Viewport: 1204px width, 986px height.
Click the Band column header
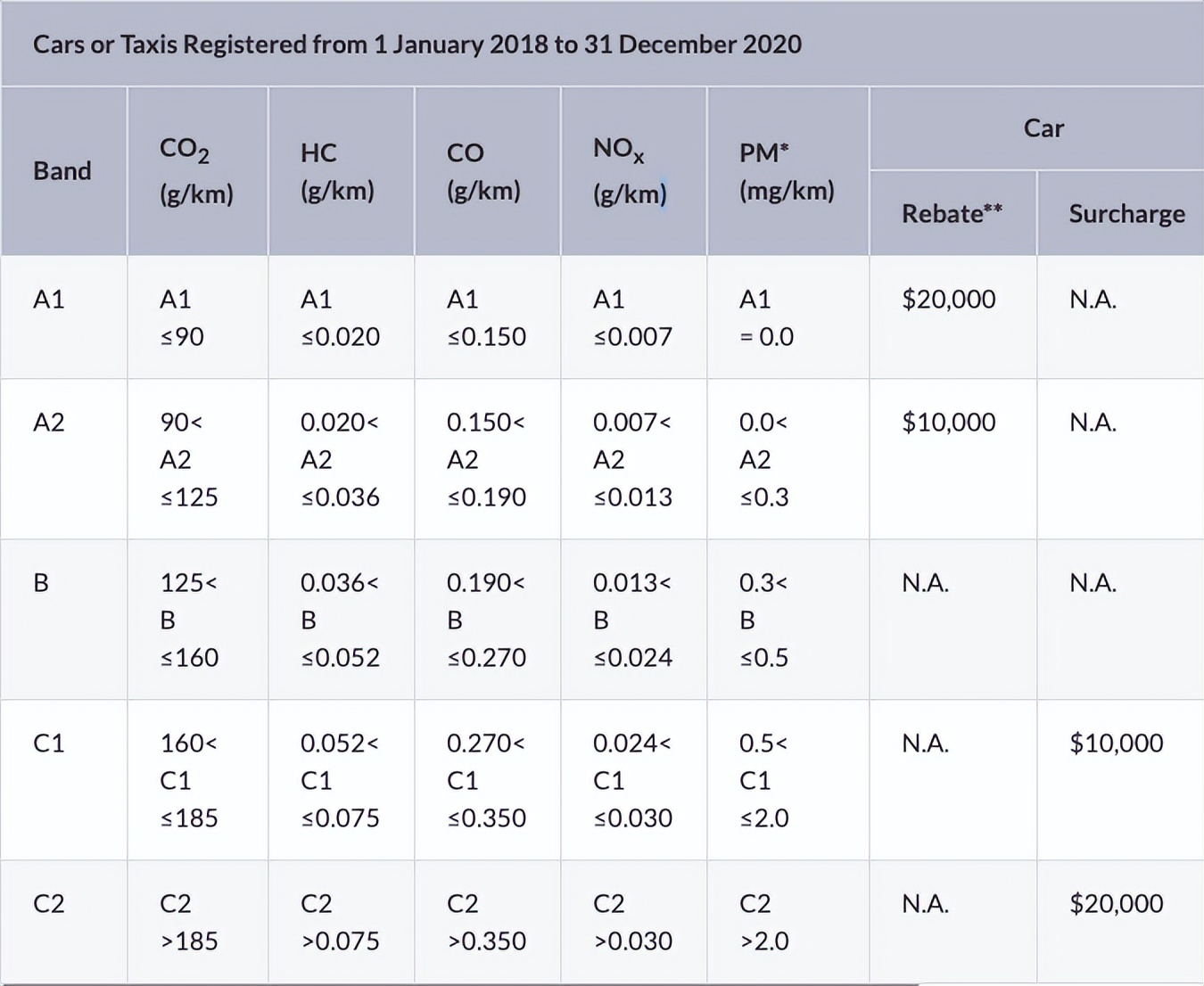click(62, 170)
